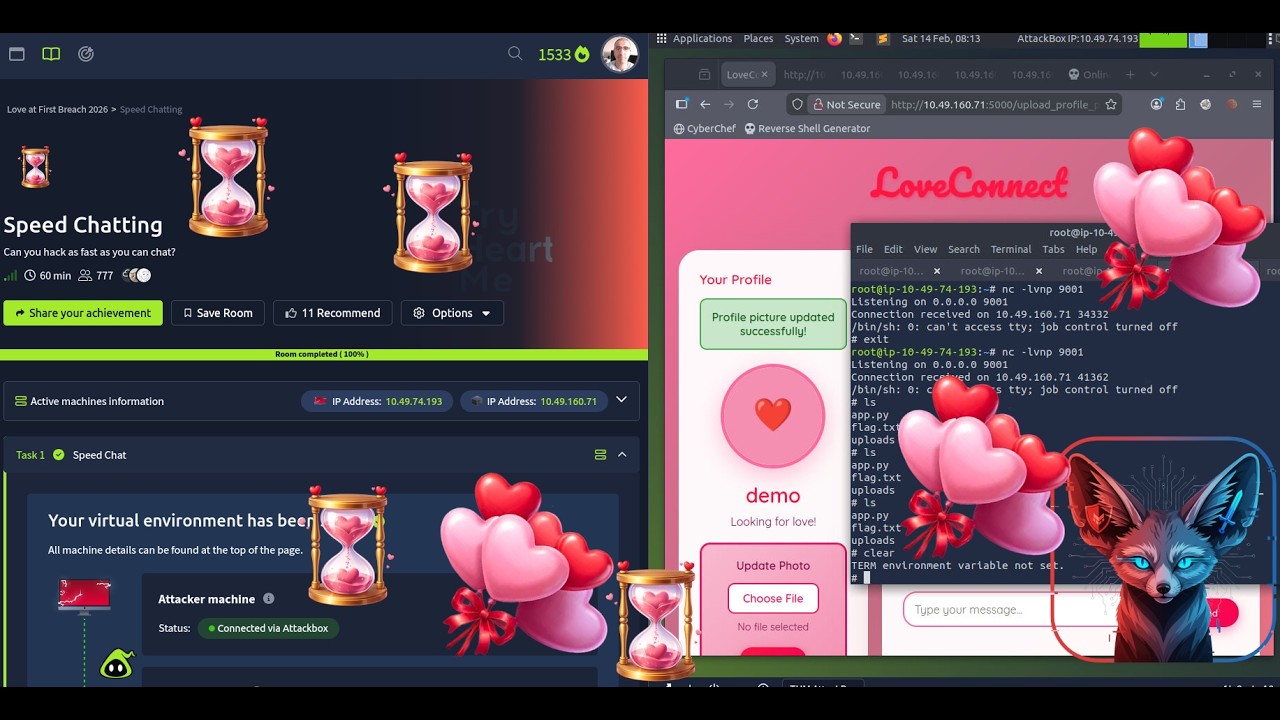
Task: Open the terminal Terminal menu
Action: [x=1011, y=249]
